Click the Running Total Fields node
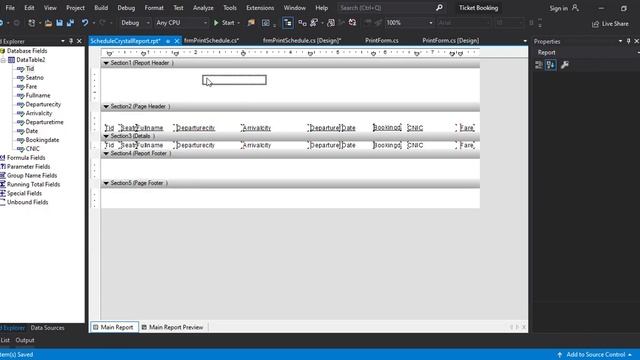640x360 pixels. pos(33,184)
